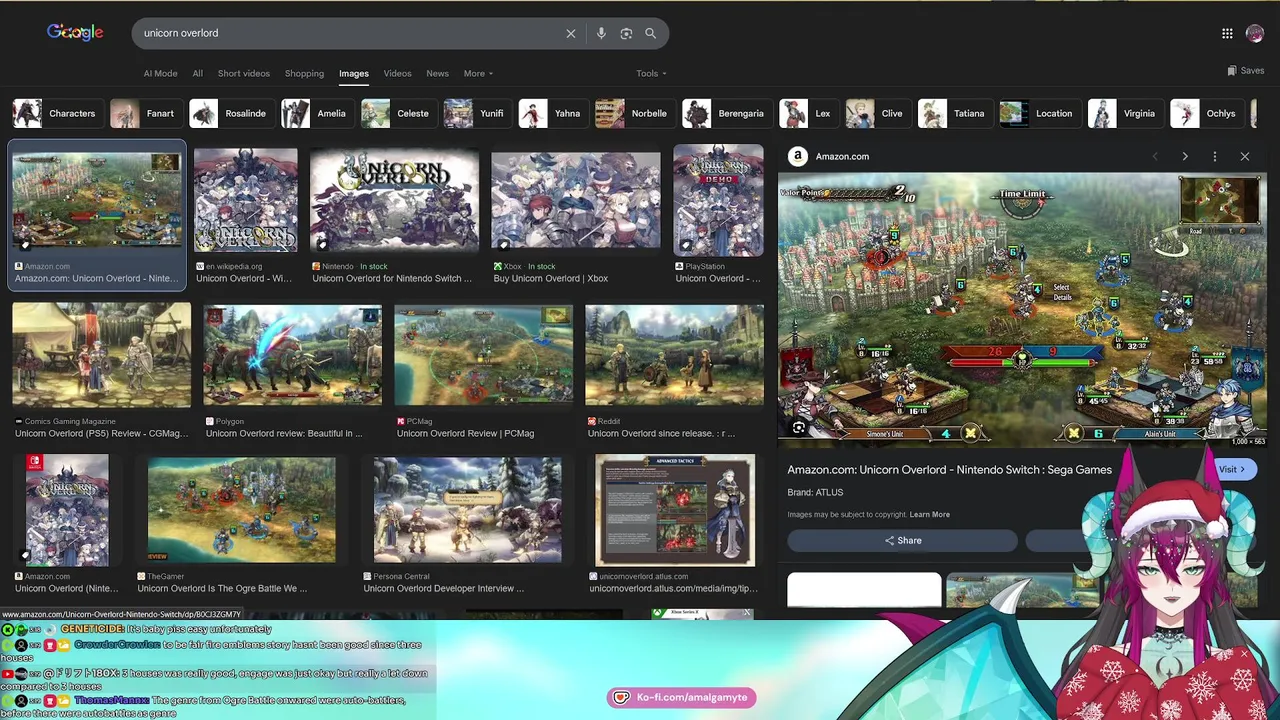Click the magnifier search icon
1280x720 pixels.
(x=650, y=33)
